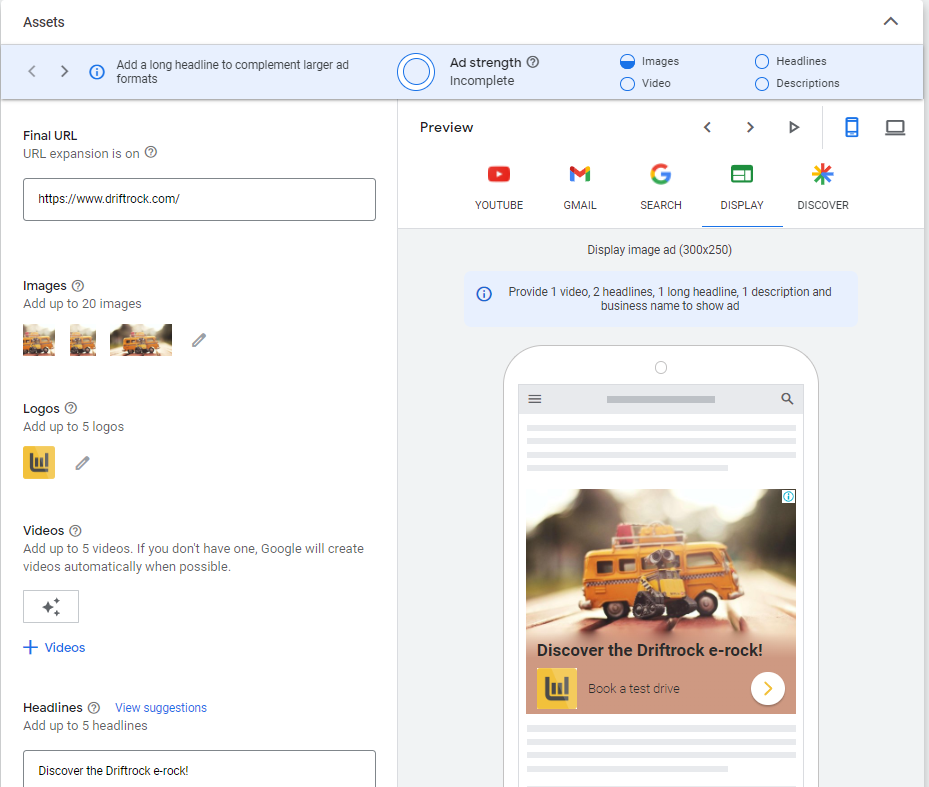This screenshot has height=787, width=929.
Task: Collapse the Assets panel
Action: coord(890,20)
